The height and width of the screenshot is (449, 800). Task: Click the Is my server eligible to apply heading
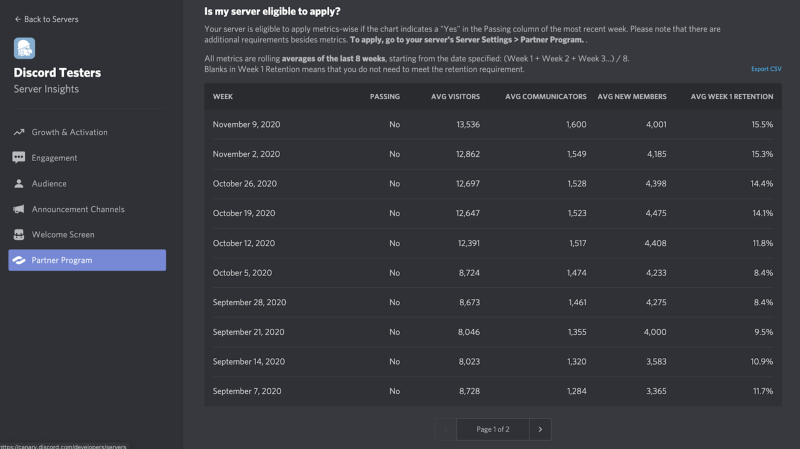coord(272,11)
